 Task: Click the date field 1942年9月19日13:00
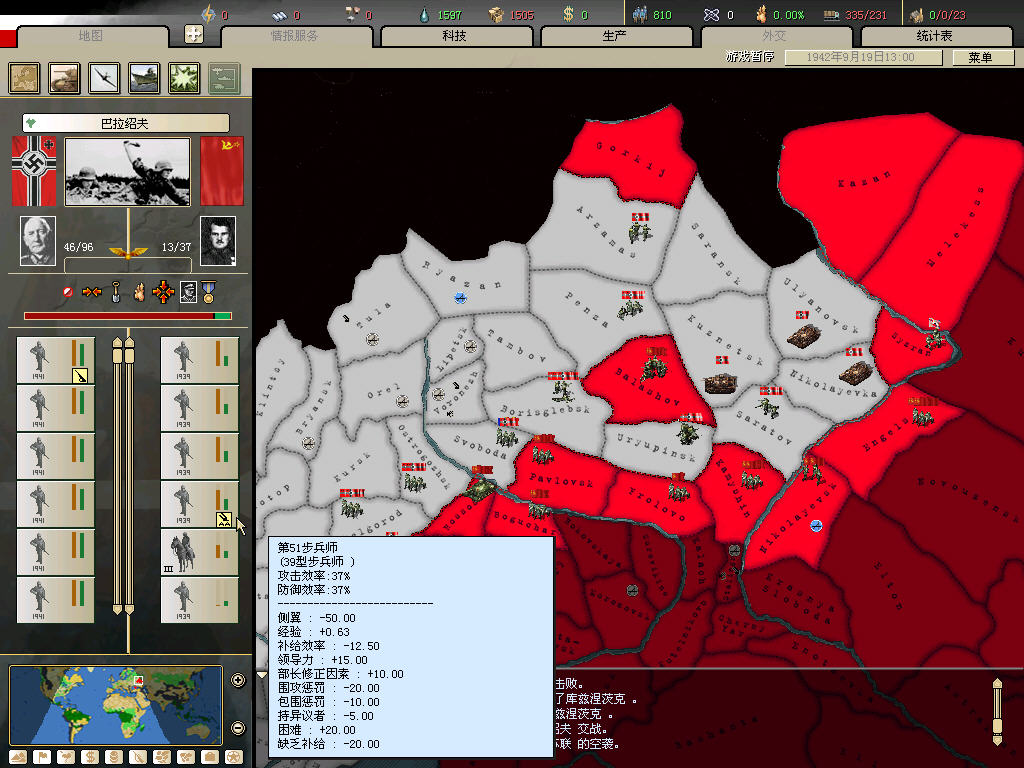[x=863, y=57]
